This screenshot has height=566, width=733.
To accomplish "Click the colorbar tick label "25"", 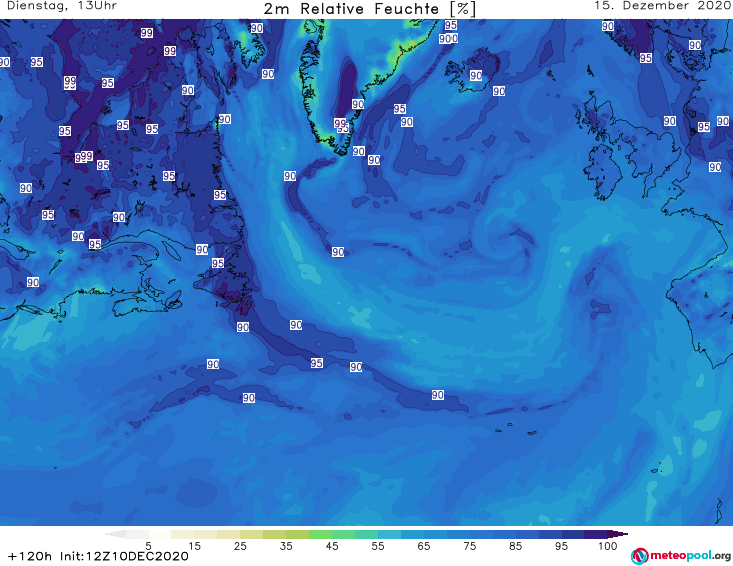I will [x=240, y=546].
